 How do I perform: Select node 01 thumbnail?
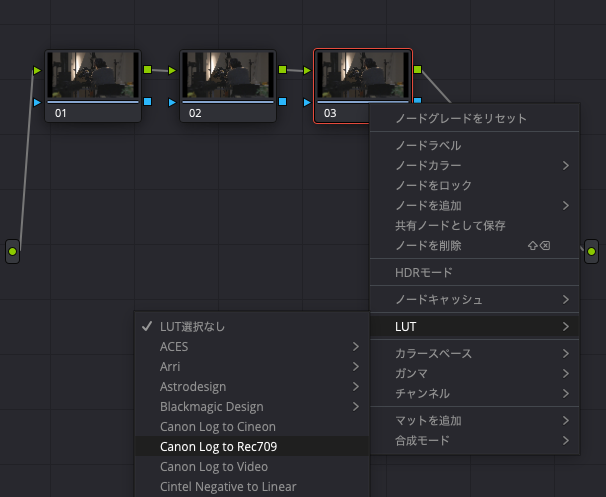(x=93, y=77)
